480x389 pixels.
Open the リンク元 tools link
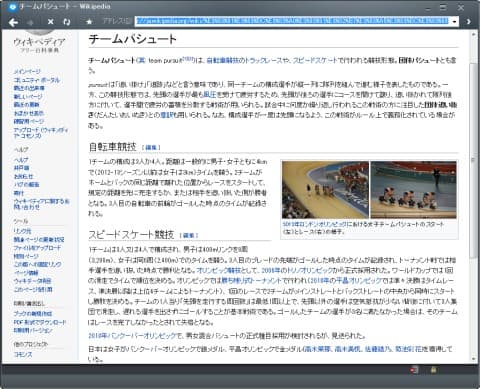22,231
